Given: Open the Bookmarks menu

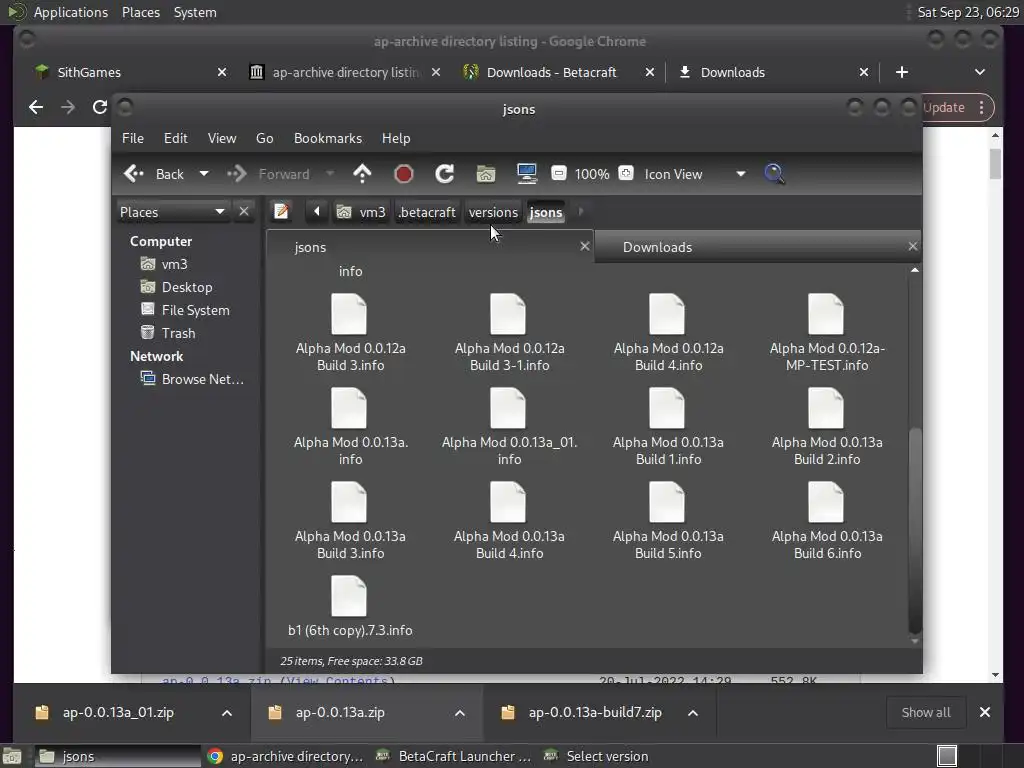Looking at the screenshot, I should [328, 138].
